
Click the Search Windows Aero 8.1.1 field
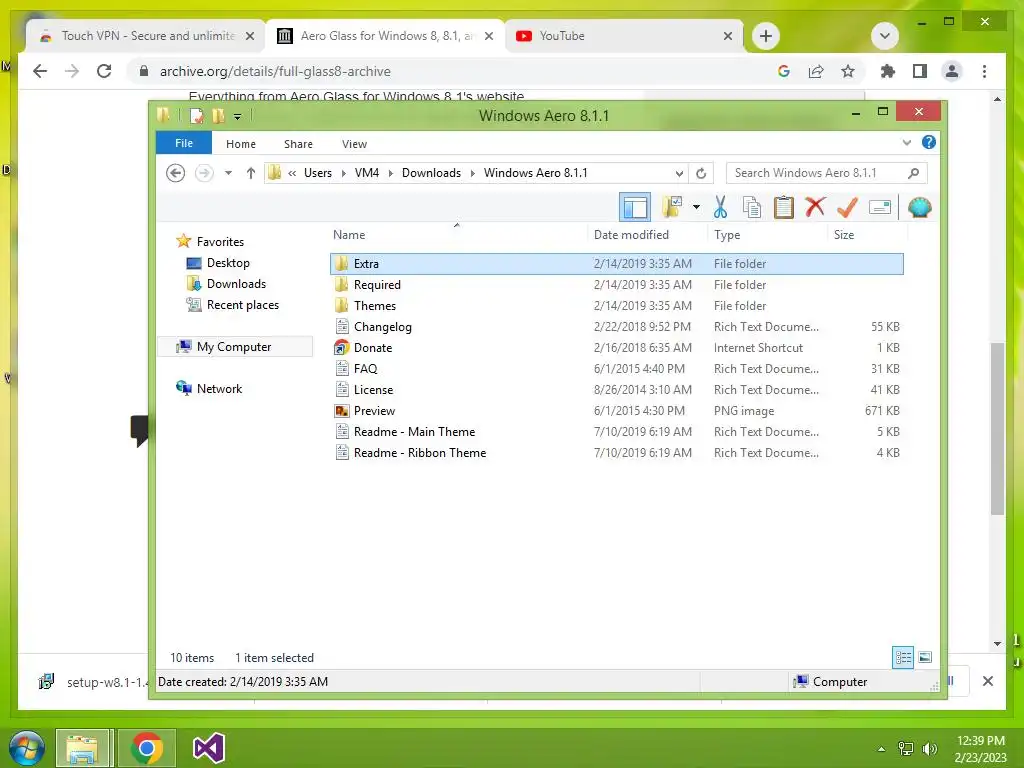click(826, 173)
